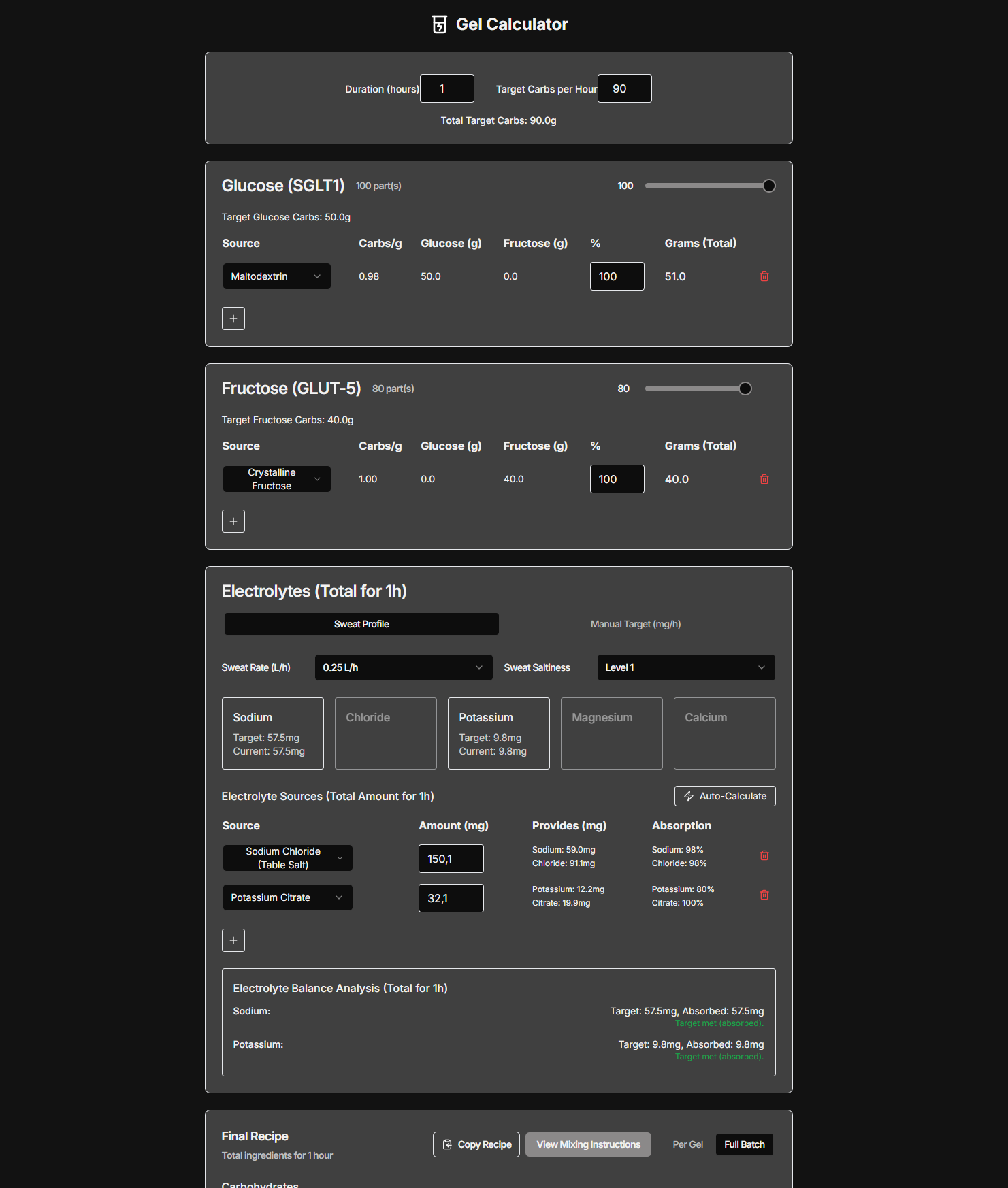Screen dimensions: 1008x1188
Task: Open the Maltodextrin source dropdown
Action: pyautogui.click(x=277, y=276)
